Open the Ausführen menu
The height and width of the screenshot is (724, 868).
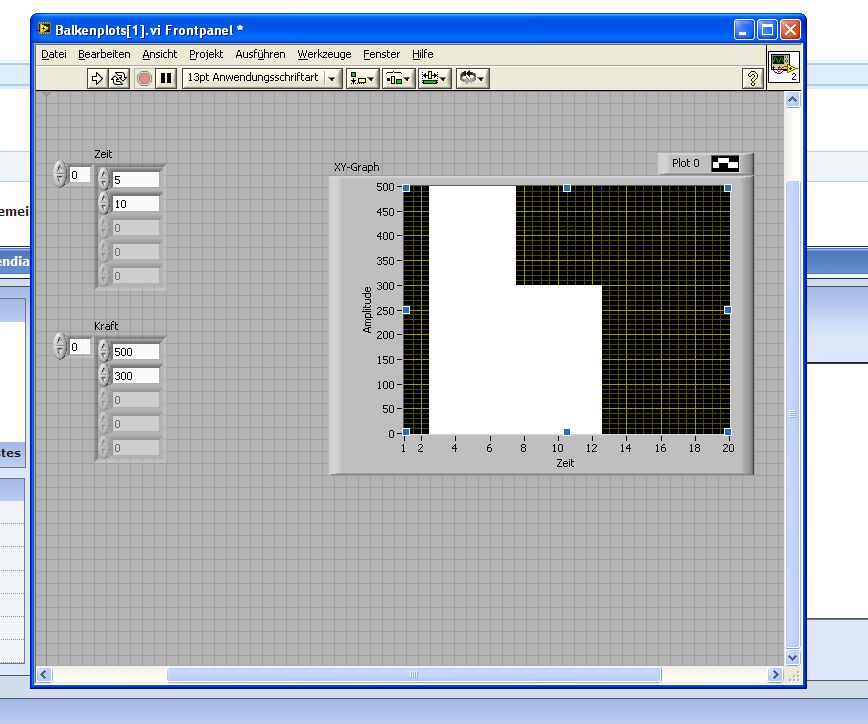click(x=260, y=54)
